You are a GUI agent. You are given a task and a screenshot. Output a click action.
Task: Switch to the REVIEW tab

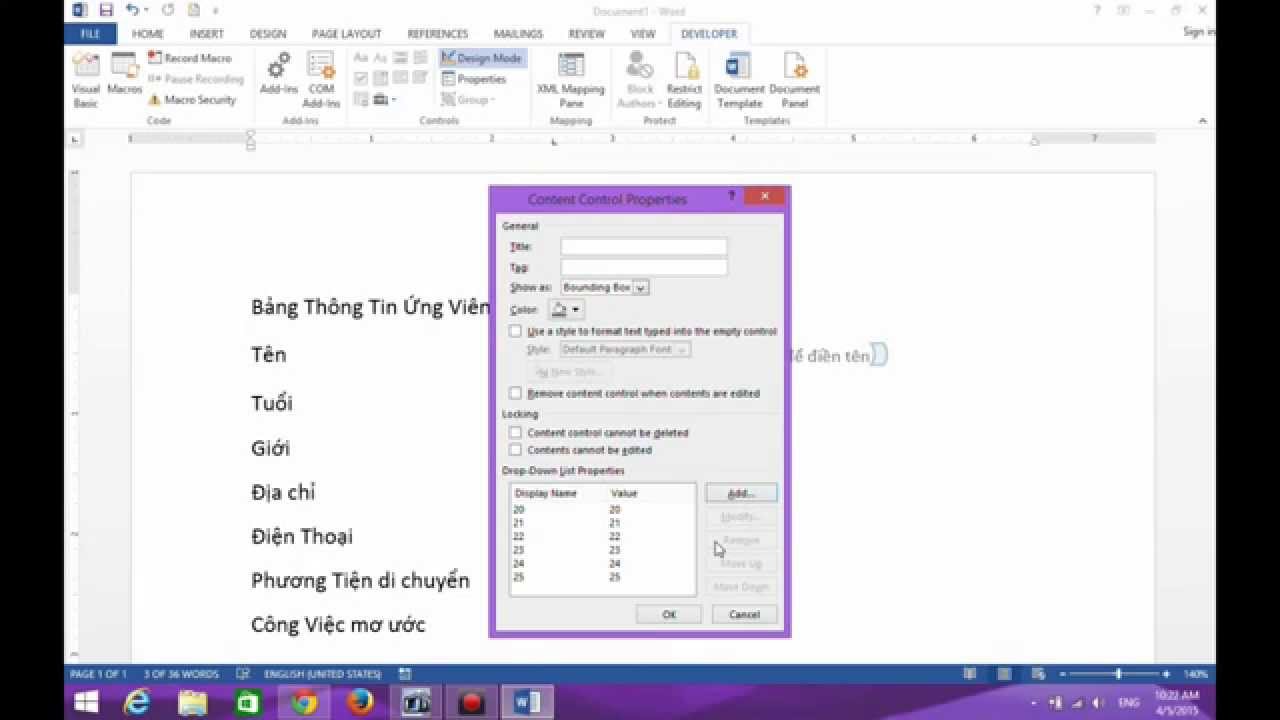coord(587,34)
